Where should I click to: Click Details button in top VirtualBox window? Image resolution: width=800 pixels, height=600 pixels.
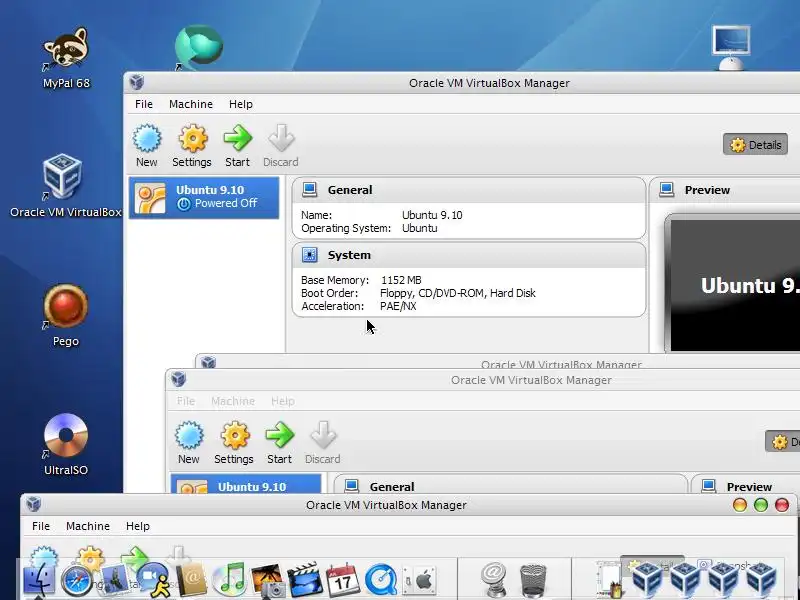pyautogui.click(x=755, y=145)
